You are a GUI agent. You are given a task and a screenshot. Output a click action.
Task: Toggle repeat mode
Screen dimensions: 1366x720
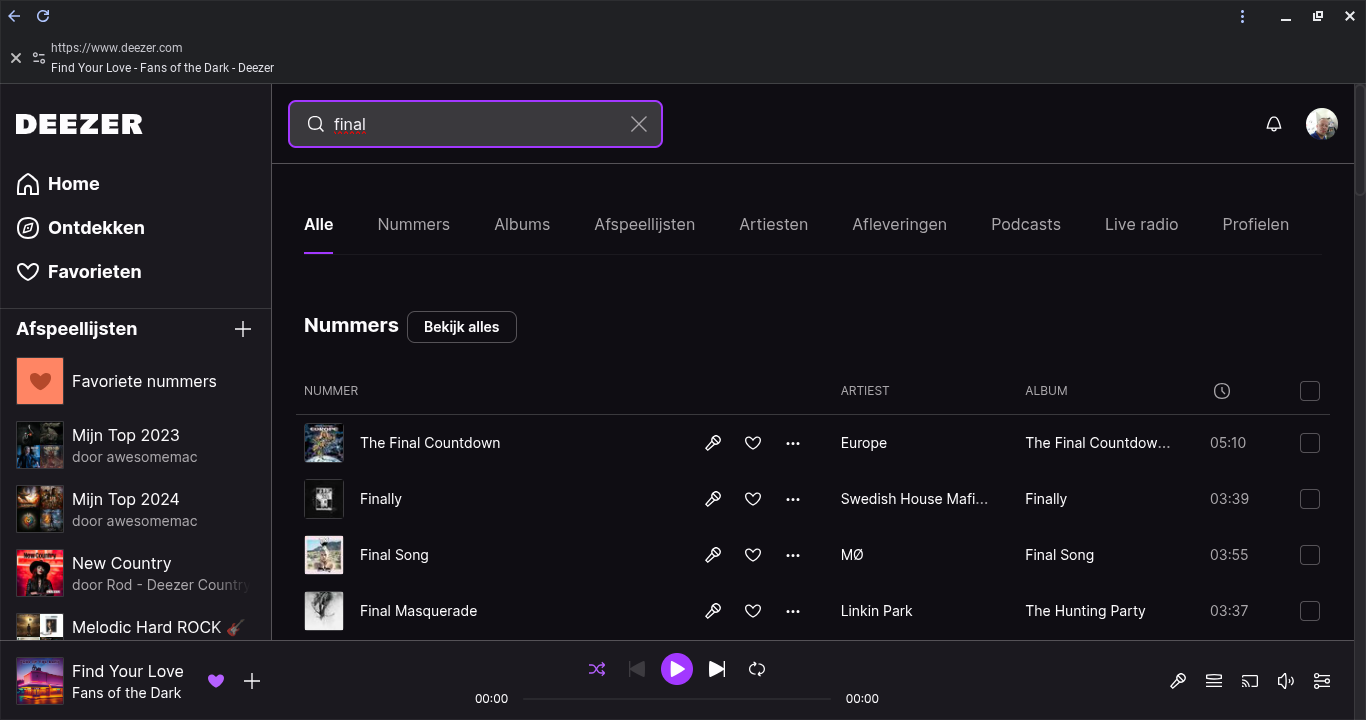point(757,669)
